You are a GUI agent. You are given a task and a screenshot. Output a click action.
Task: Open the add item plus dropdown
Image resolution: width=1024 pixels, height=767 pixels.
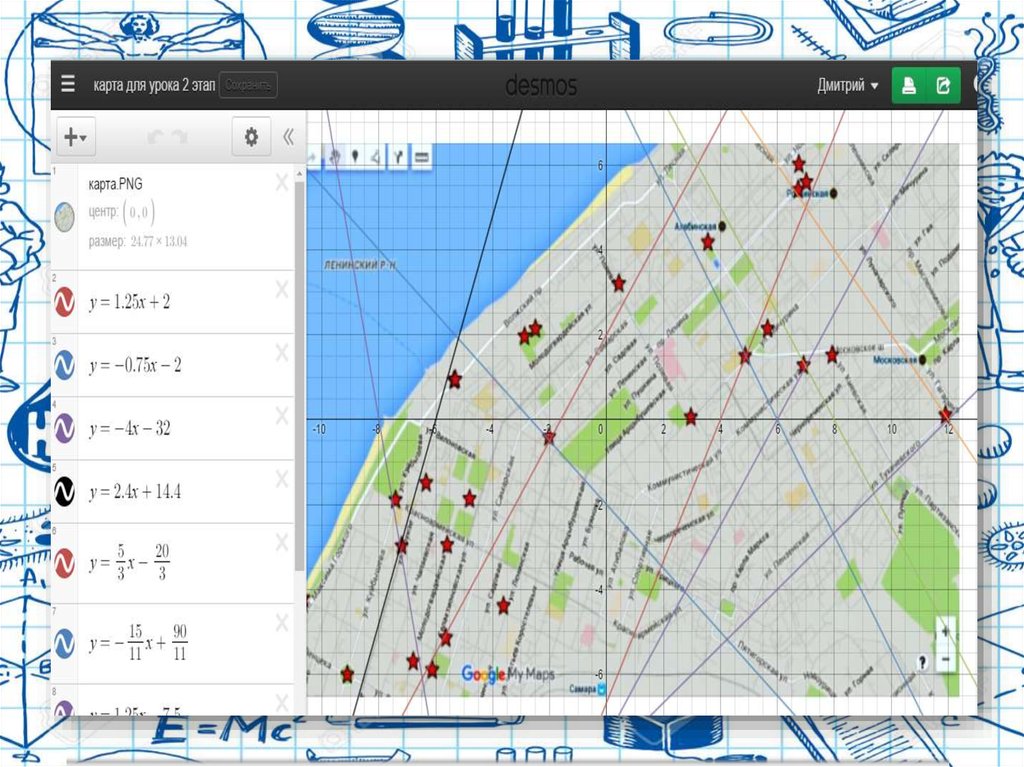click(76, 138)
